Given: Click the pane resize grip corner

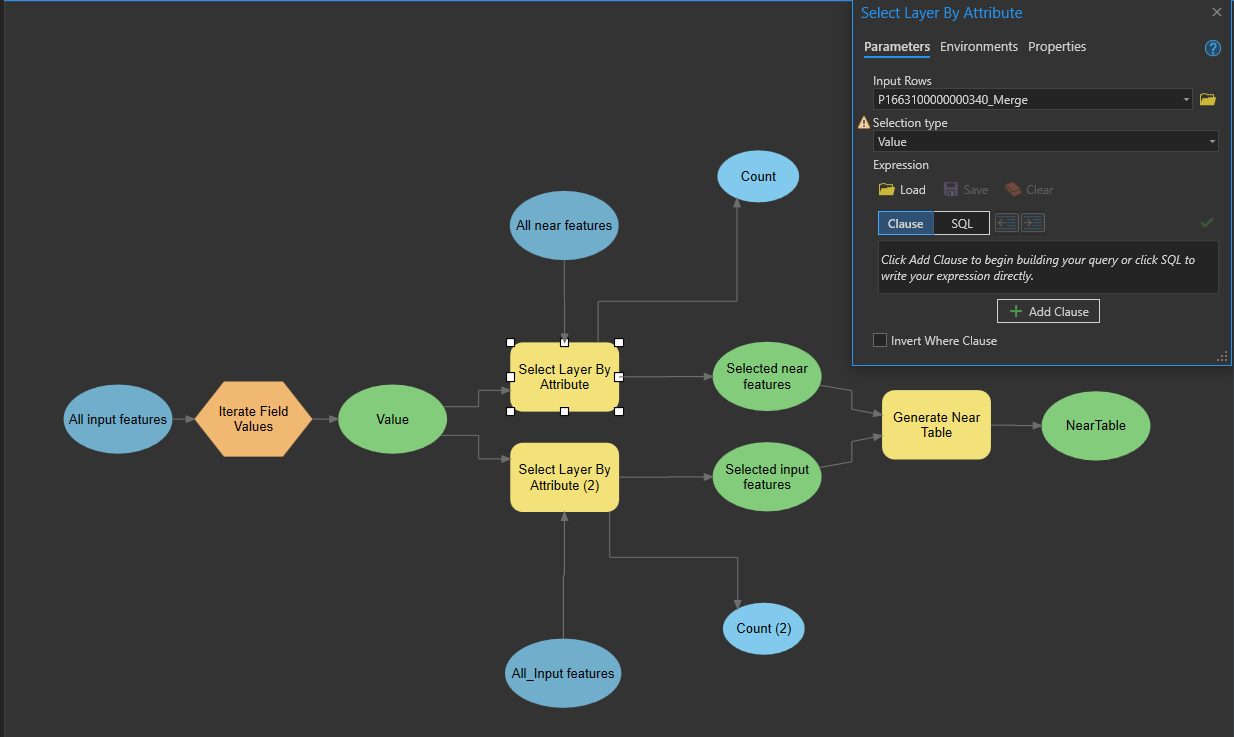Looking at the screenshot, I should coord(1222,357).
